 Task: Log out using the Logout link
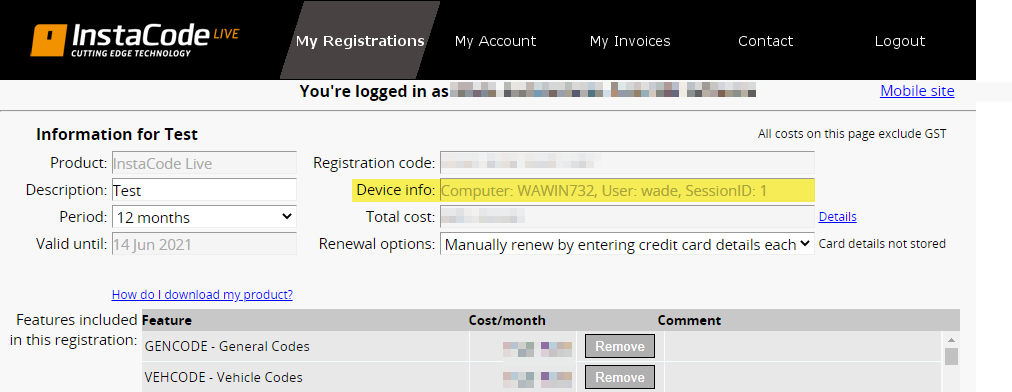pos(900,41)
